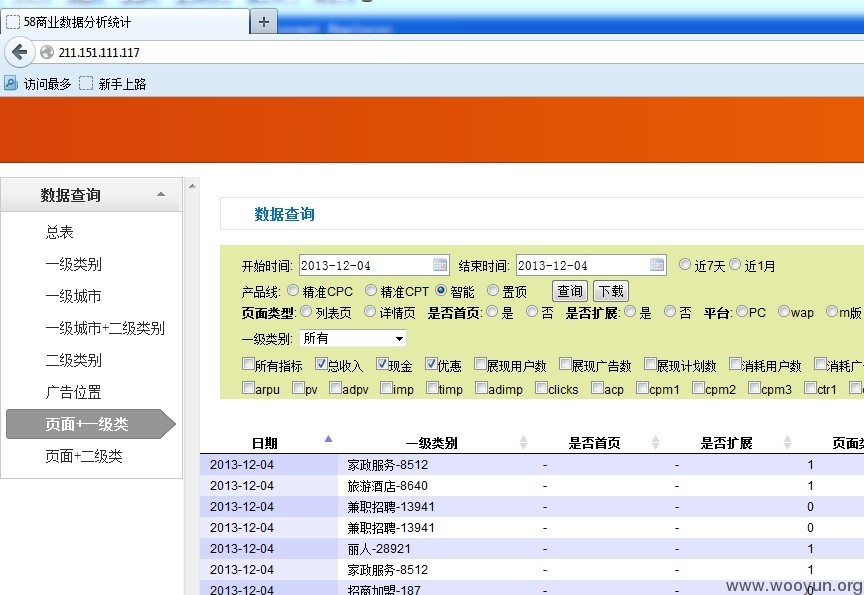Select 页面+一级类 sidebar item

pyautogui.click(x=91, y=424)
